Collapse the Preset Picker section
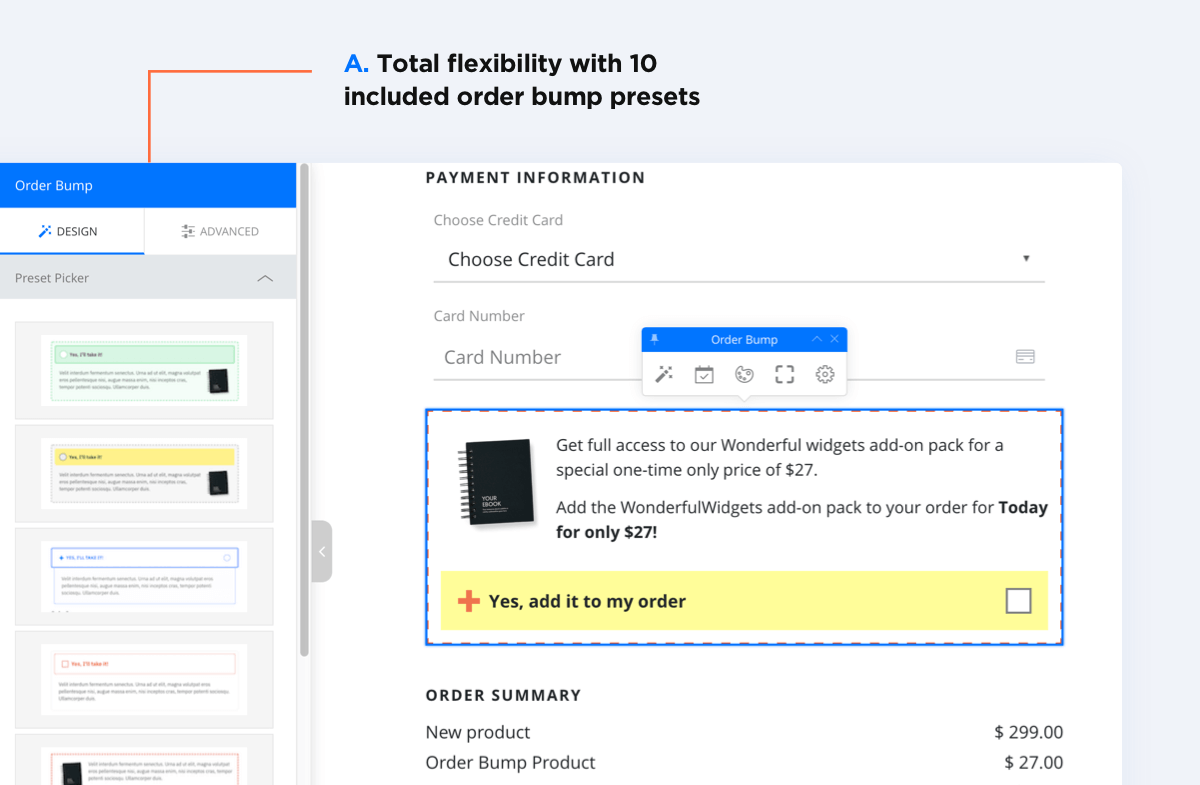Image resolution: width=1200 pixels, height=785 pixels. pos(265,278)
